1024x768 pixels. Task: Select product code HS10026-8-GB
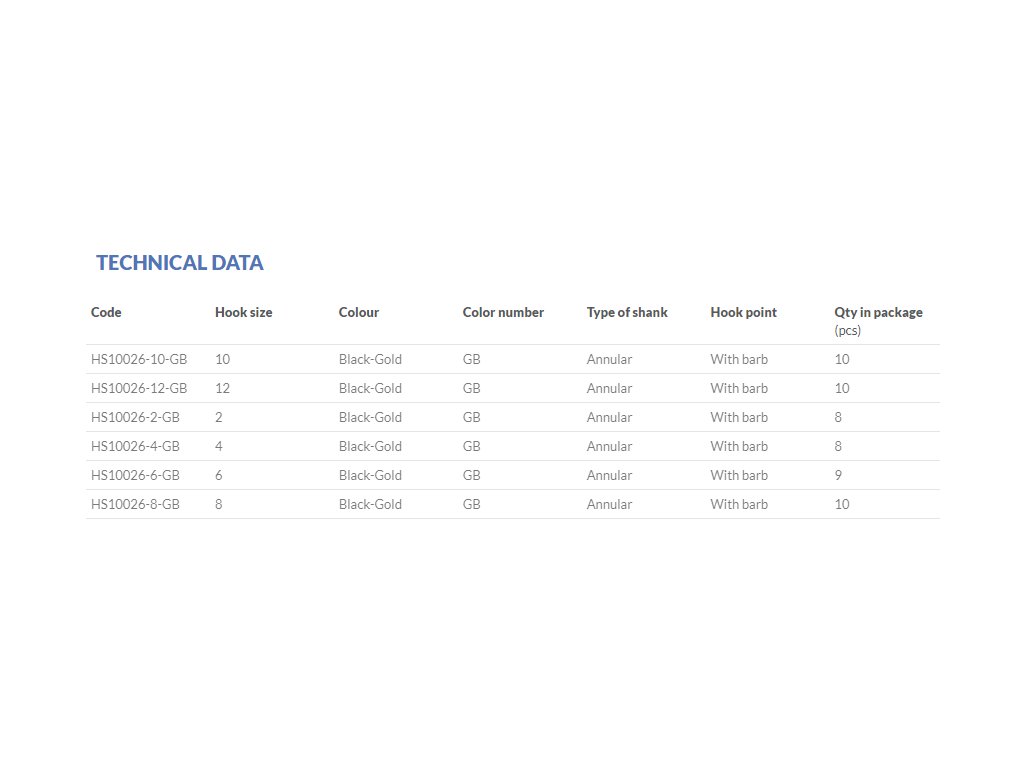(x=135, y=504)
